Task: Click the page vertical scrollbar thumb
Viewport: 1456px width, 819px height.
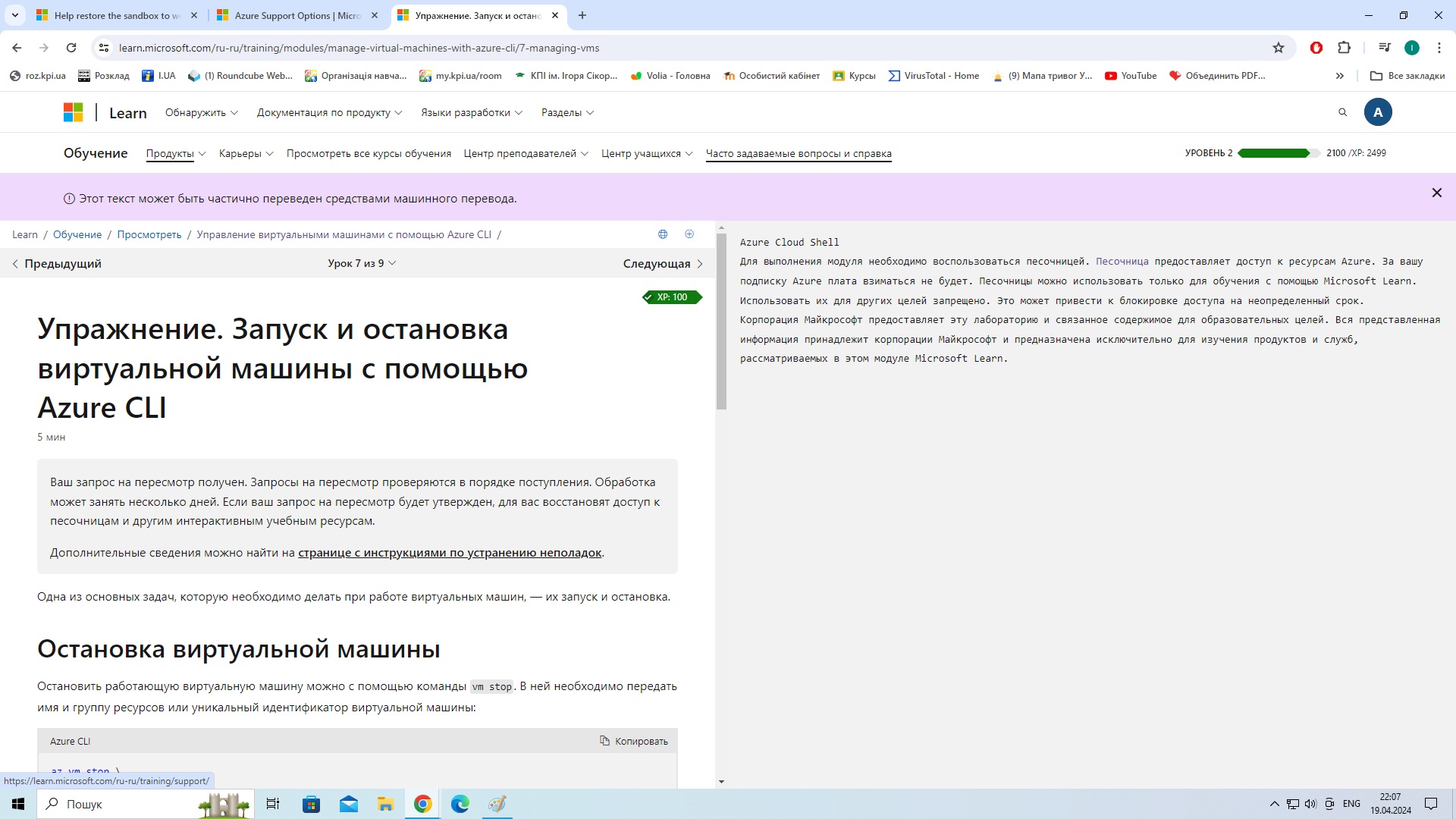Action: (721, 321)
